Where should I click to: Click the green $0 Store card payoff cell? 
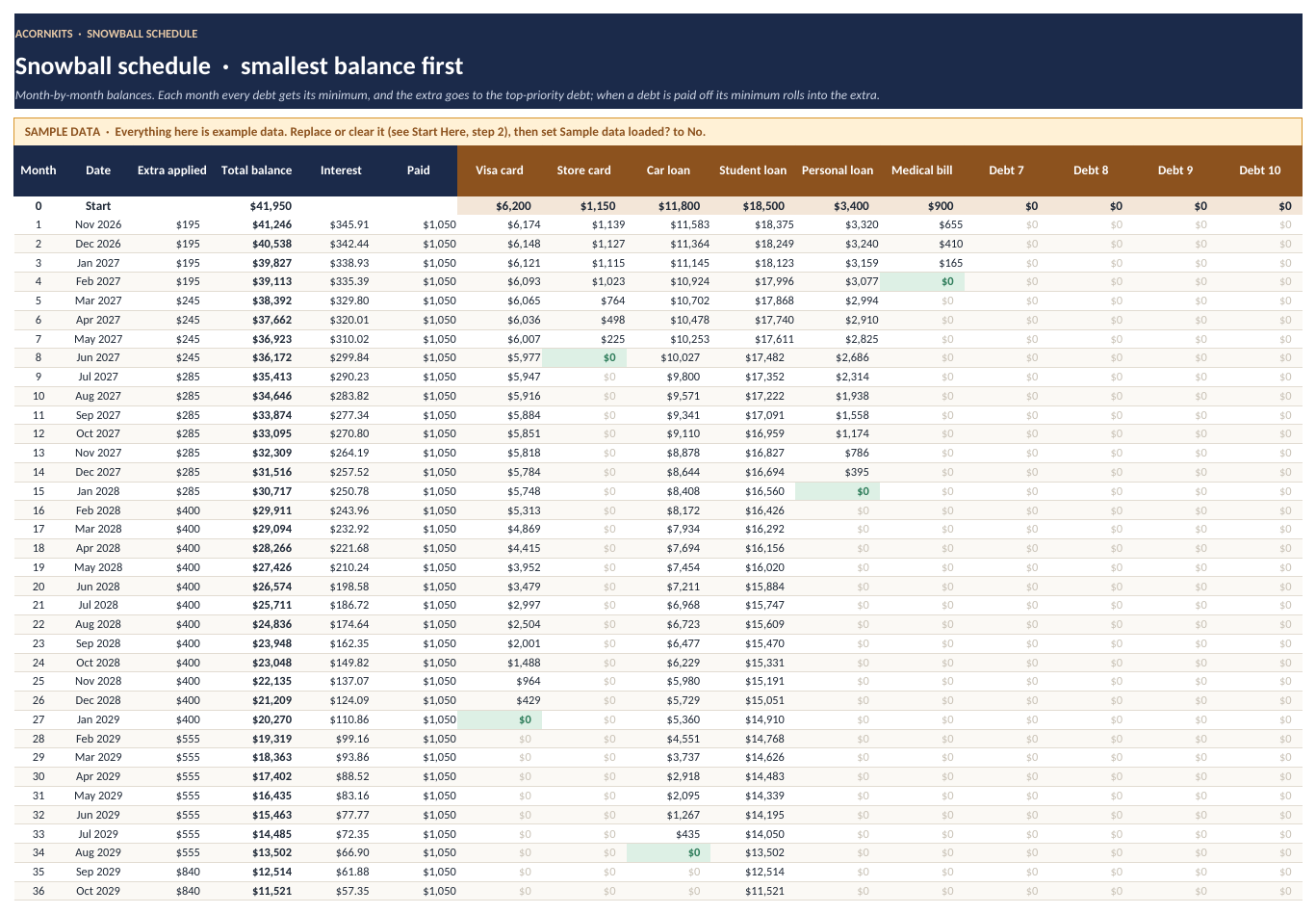pos(584,357)
